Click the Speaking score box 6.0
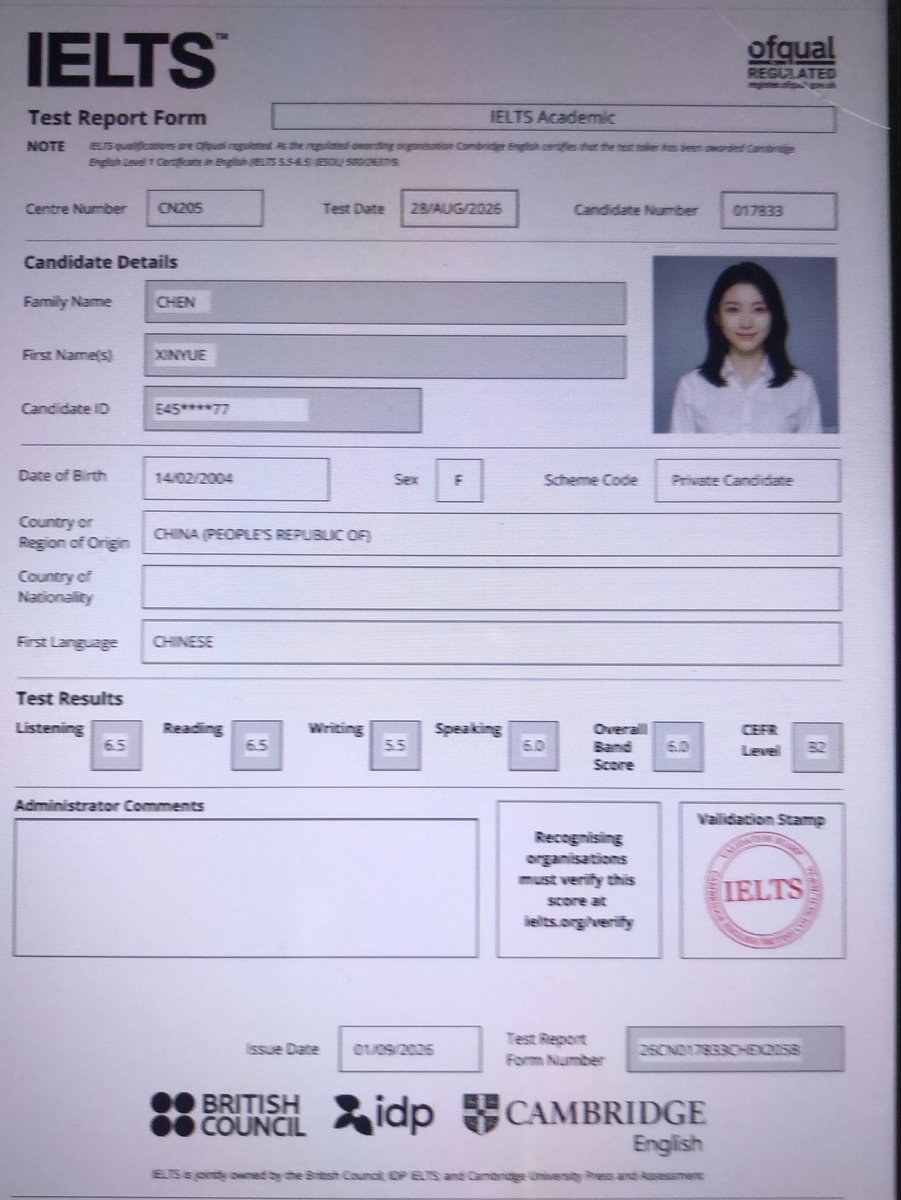 pyautogui.click(x=532, y=746)
